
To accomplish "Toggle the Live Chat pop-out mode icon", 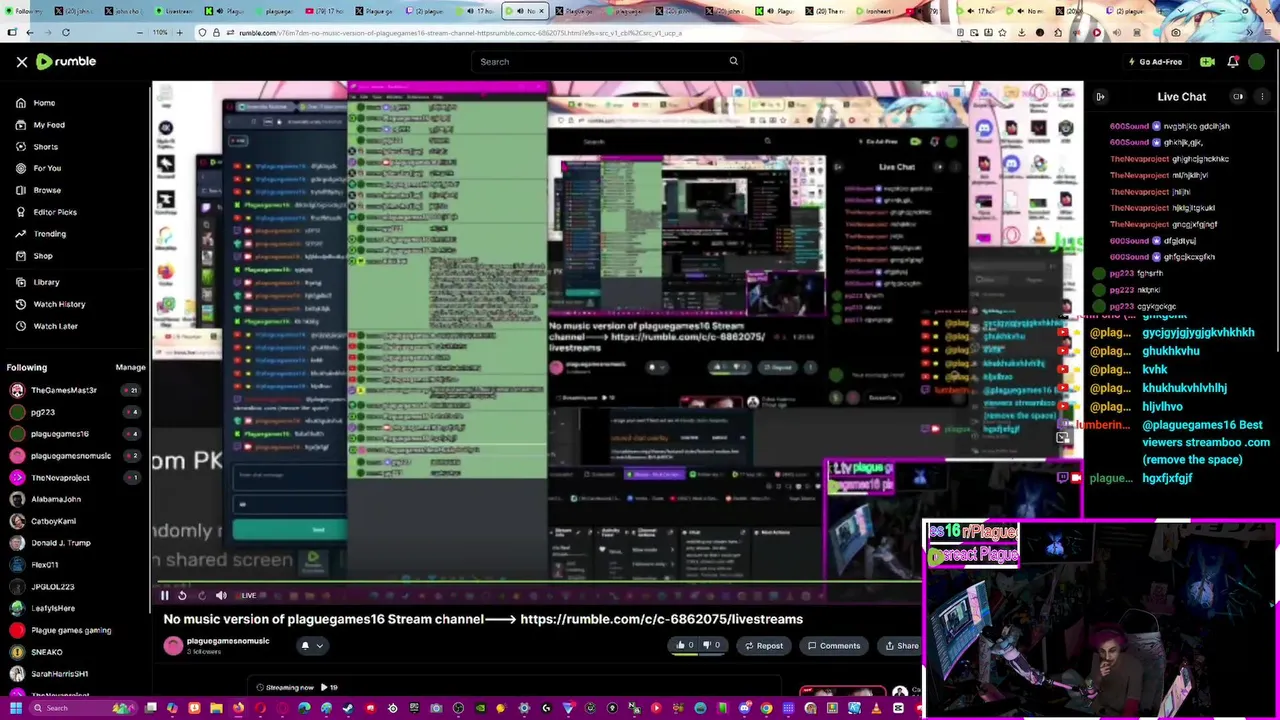I will (1238, 97).
